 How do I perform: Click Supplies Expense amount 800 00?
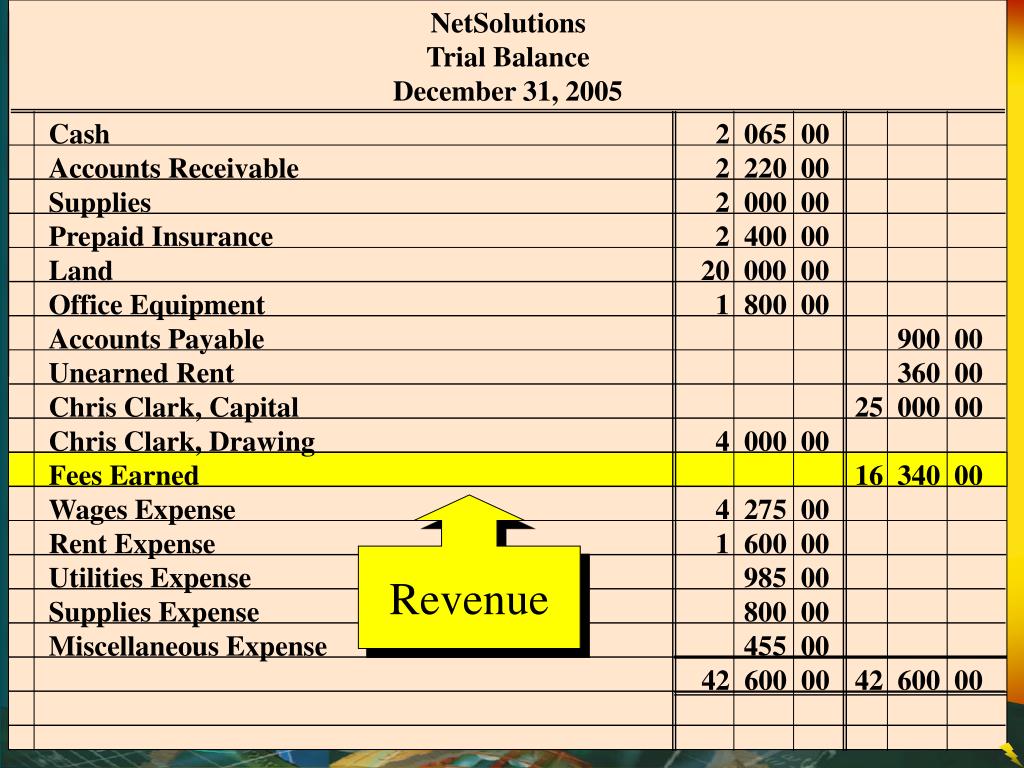786,613
